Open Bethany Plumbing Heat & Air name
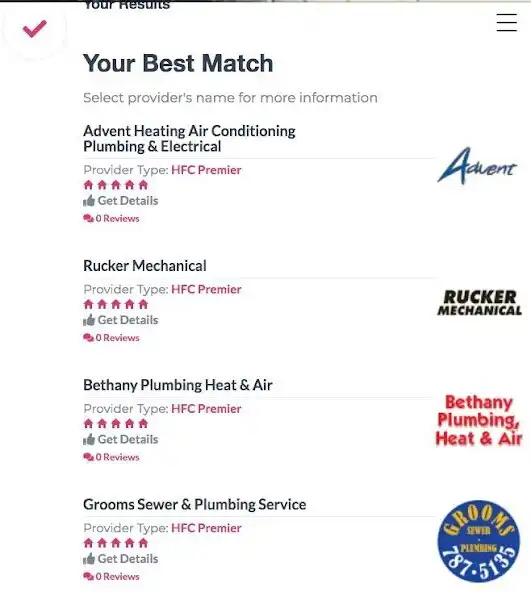Screen dimensions: 531x592 click(178, 385)
